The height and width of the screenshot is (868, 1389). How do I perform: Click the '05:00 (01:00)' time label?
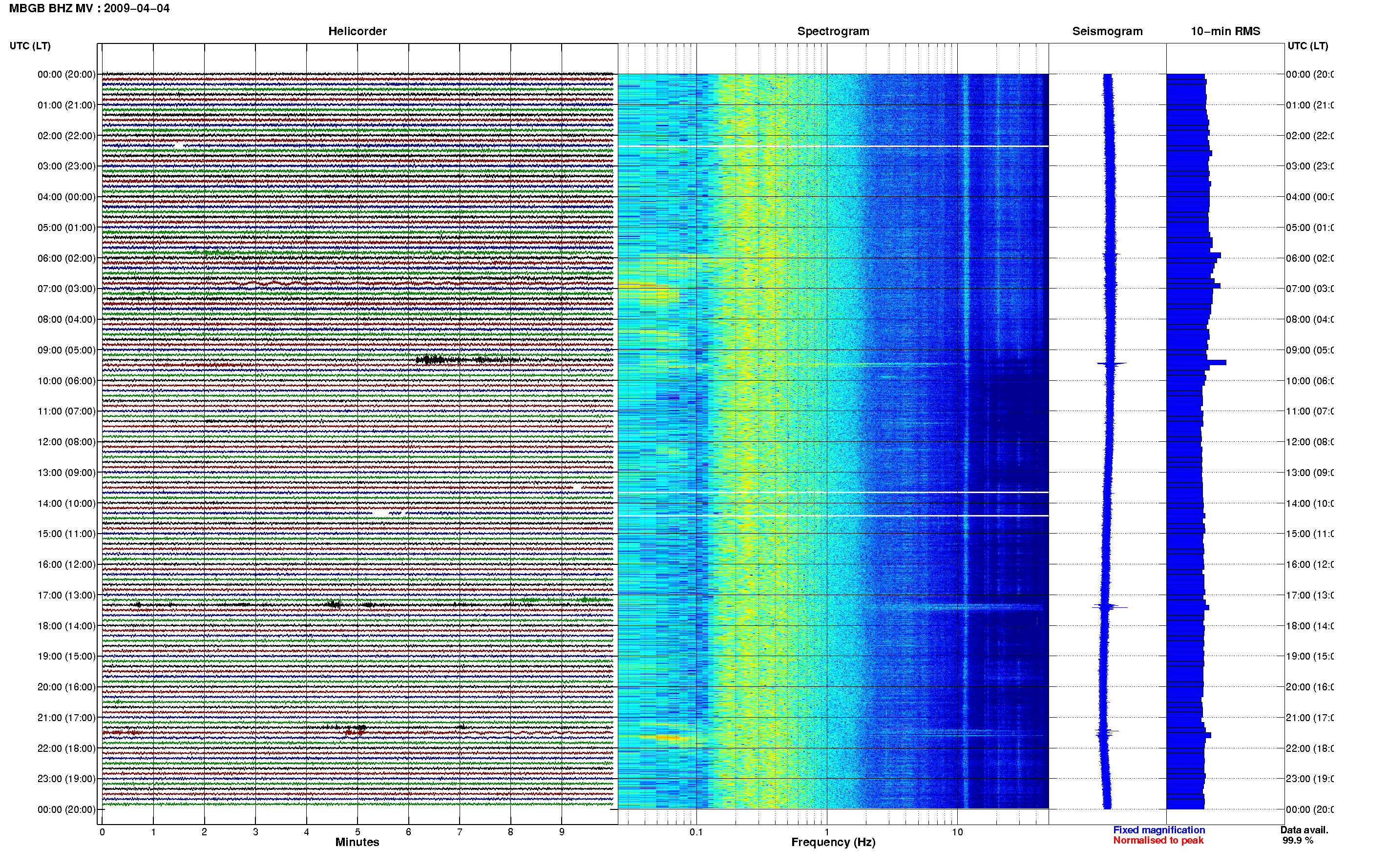66,228
